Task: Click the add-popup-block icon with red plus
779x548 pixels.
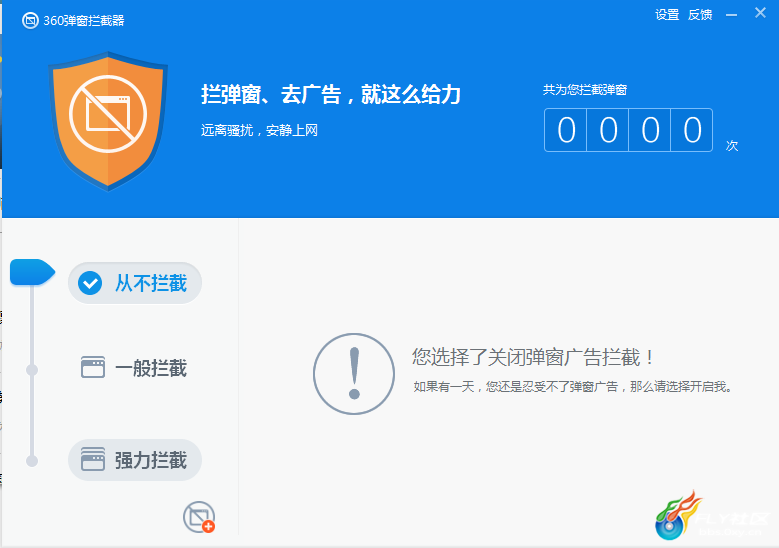Action: tap(199, 517)
